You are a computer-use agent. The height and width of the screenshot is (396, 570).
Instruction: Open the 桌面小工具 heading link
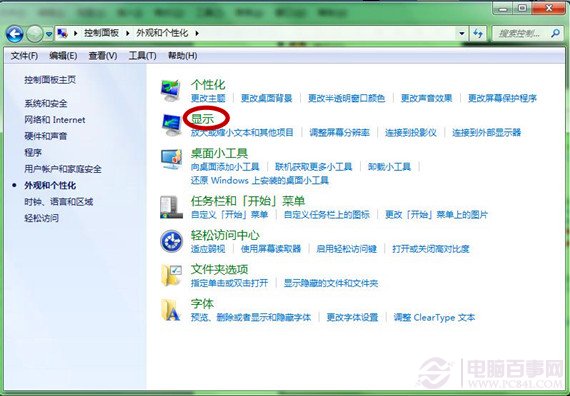(219, 153)
